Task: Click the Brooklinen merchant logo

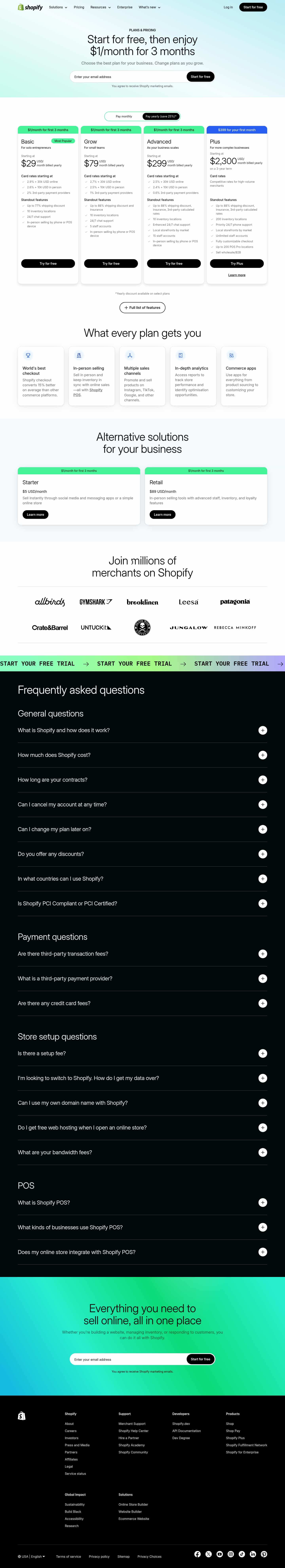Action: [142, 602]
